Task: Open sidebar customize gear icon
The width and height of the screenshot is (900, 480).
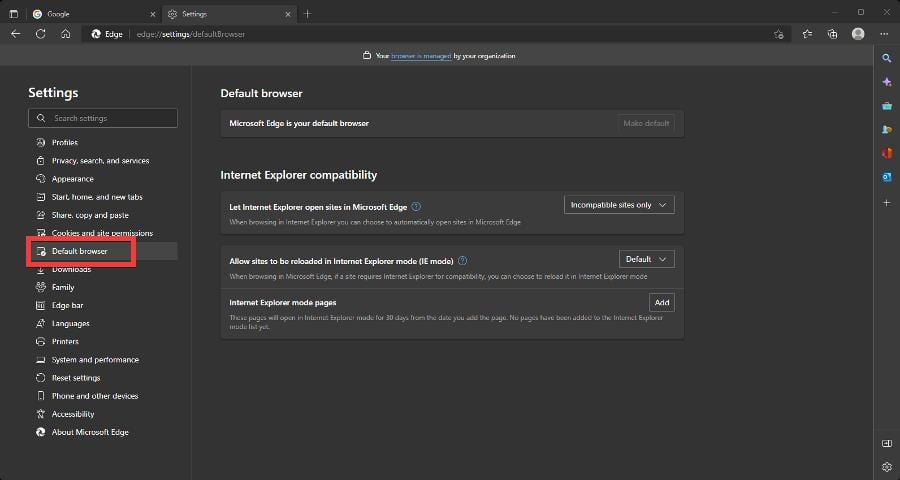Action: (x=887, y=467)
